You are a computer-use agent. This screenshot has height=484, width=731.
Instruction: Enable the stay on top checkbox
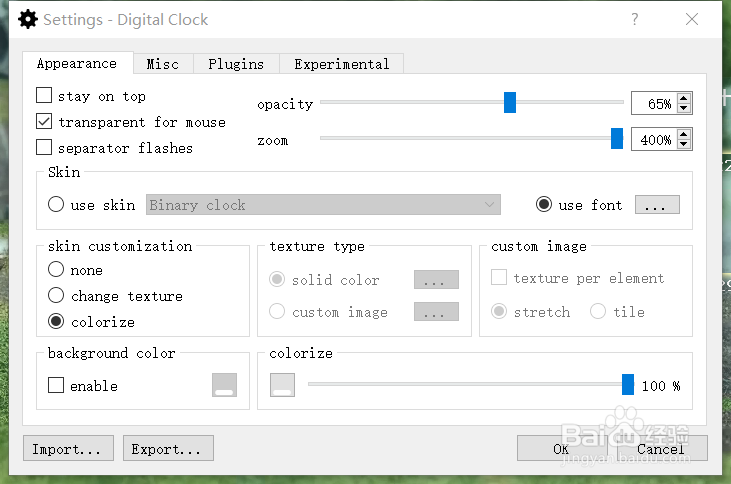[44, 96]
